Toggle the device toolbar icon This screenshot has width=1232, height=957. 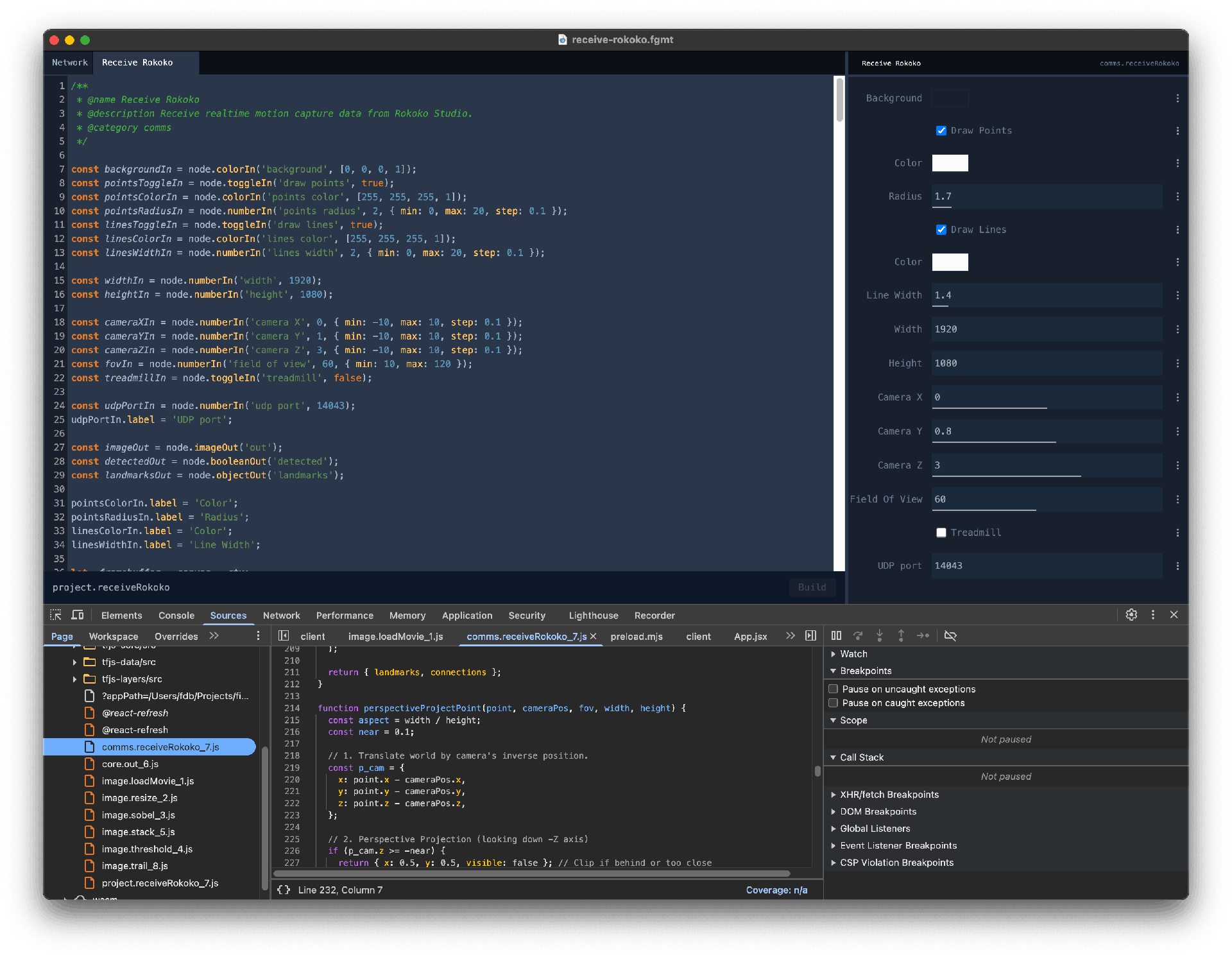[78, 615]
